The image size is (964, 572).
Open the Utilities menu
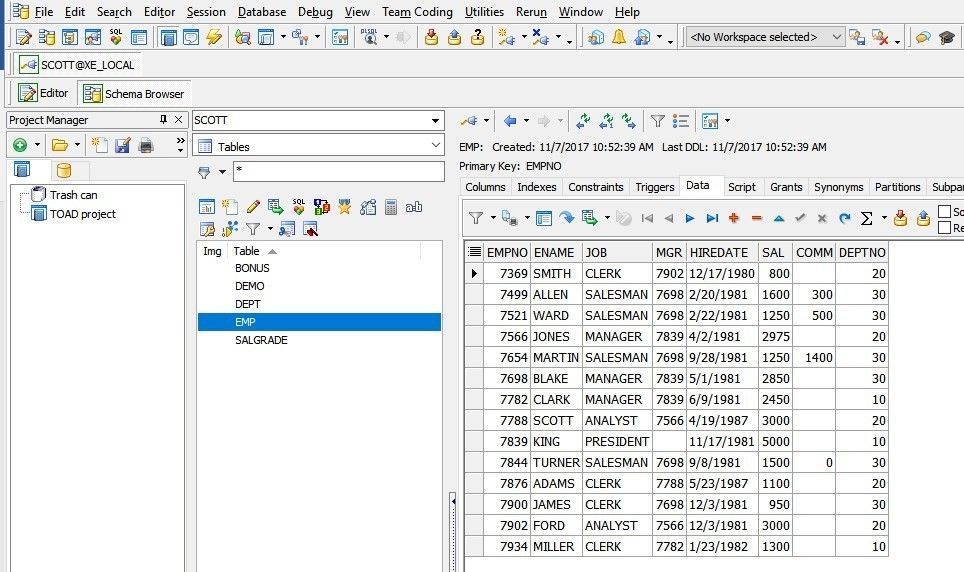point(484,12)
